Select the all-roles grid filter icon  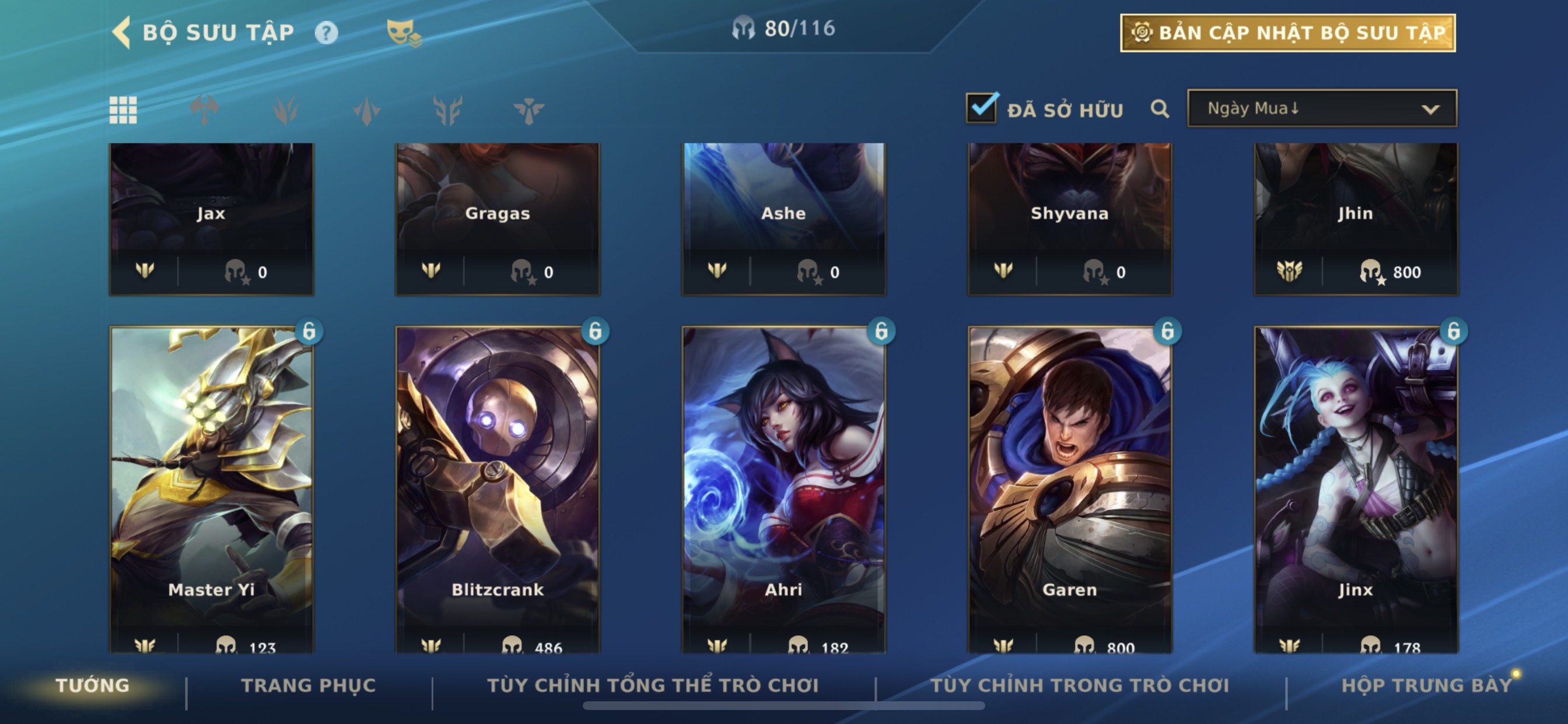[123, 110]
